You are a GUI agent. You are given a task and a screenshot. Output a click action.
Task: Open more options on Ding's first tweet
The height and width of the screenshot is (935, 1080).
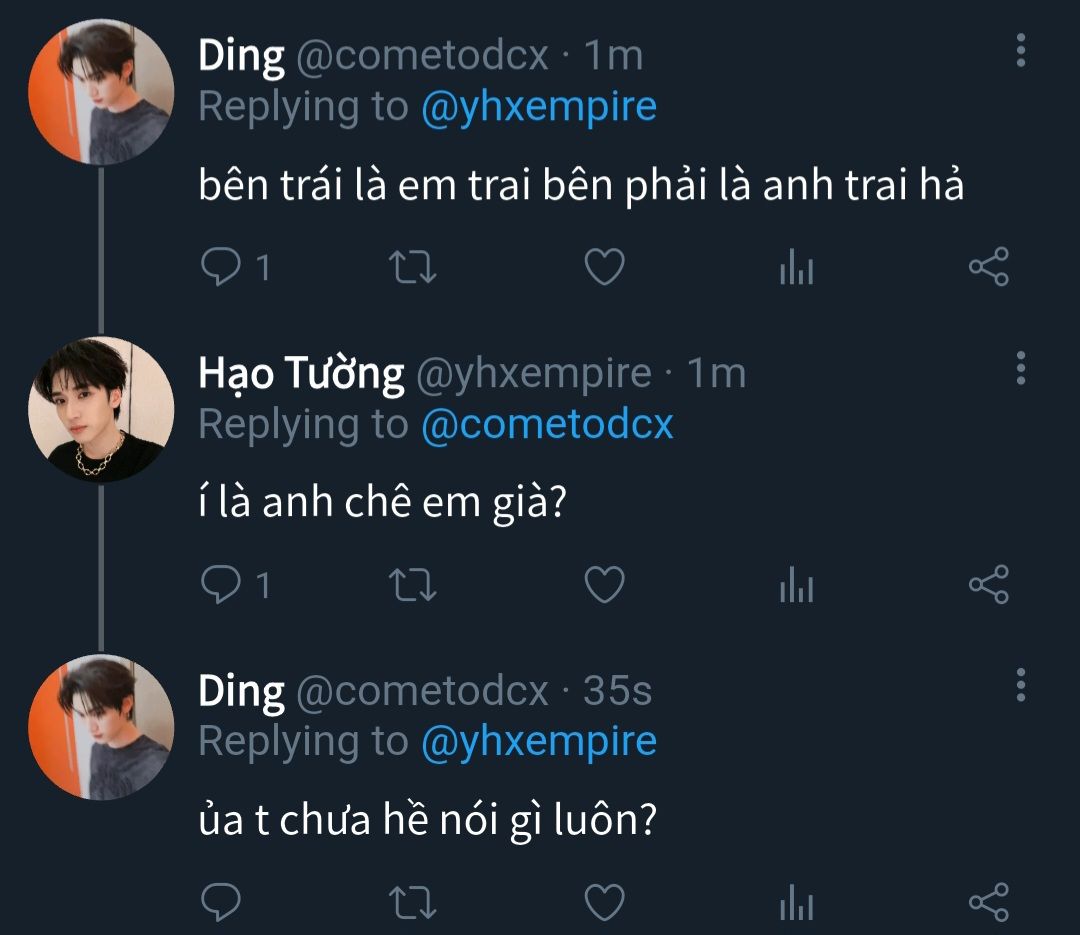point(1020,51)
